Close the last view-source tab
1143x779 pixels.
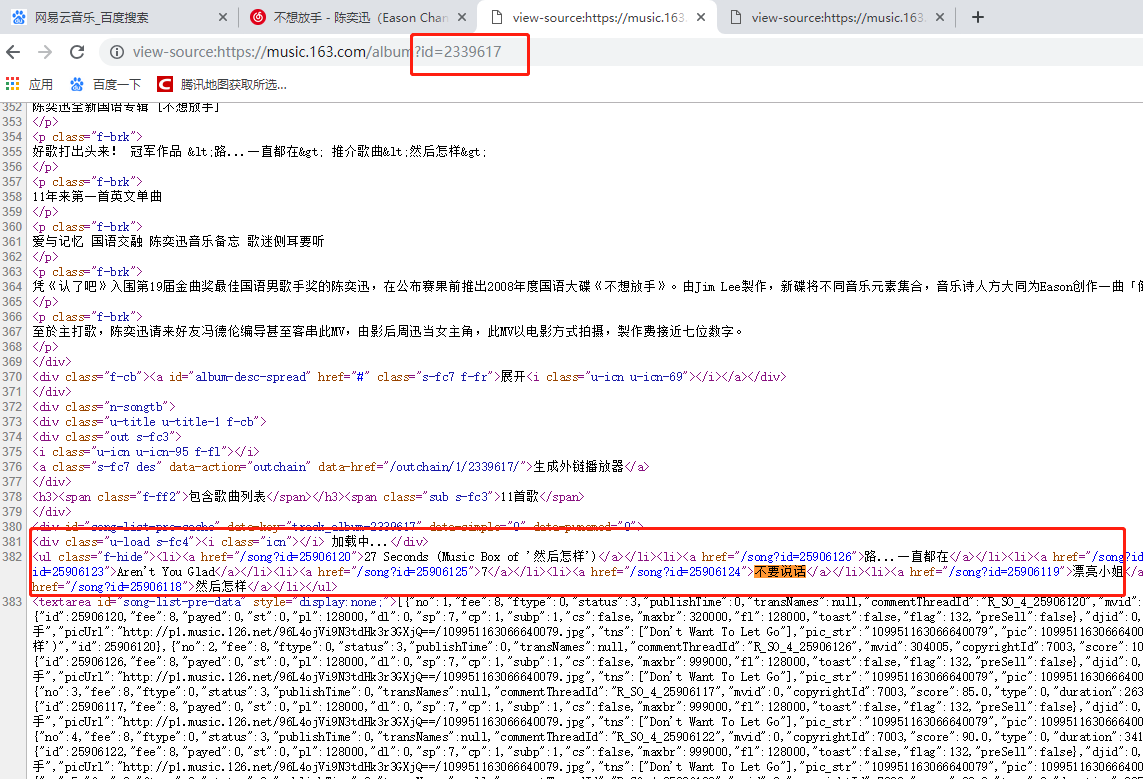coord(940,17)
